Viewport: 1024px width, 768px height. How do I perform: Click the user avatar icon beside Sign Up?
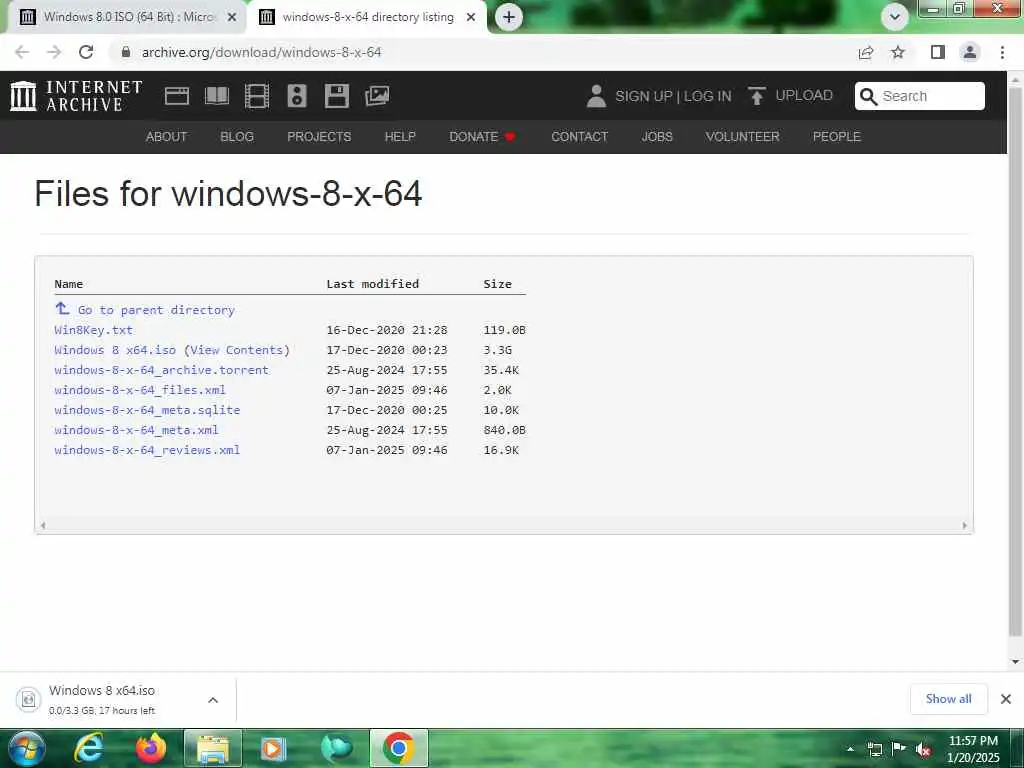(596, 96)
